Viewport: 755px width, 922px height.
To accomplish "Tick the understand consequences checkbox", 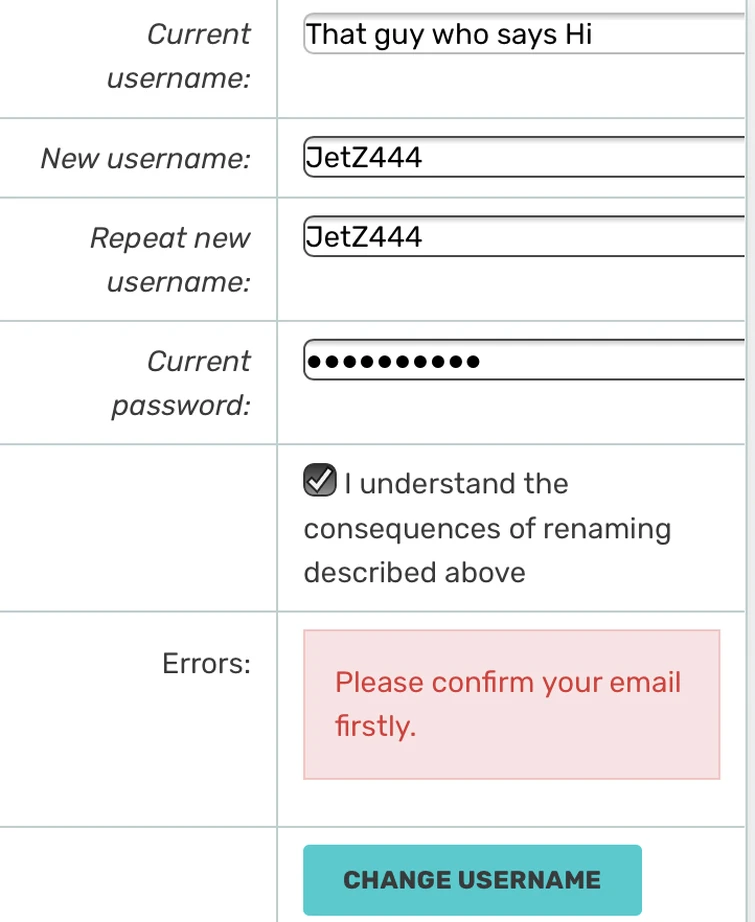I will (x=319, y=481).
